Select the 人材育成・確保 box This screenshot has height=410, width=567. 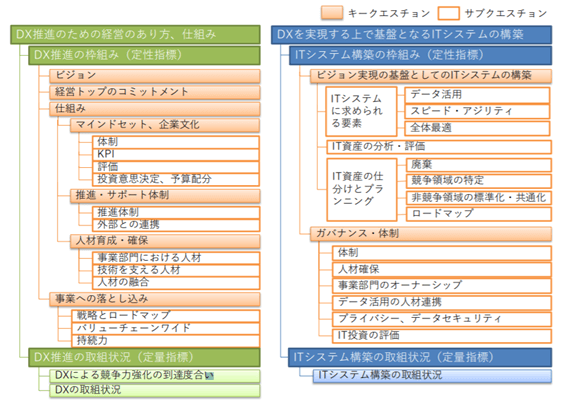165,241
